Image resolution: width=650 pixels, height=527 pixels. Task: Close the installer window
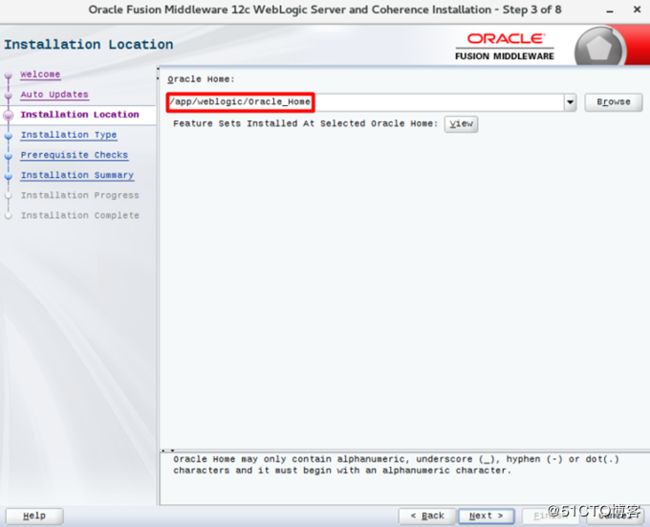pos(637,10)
